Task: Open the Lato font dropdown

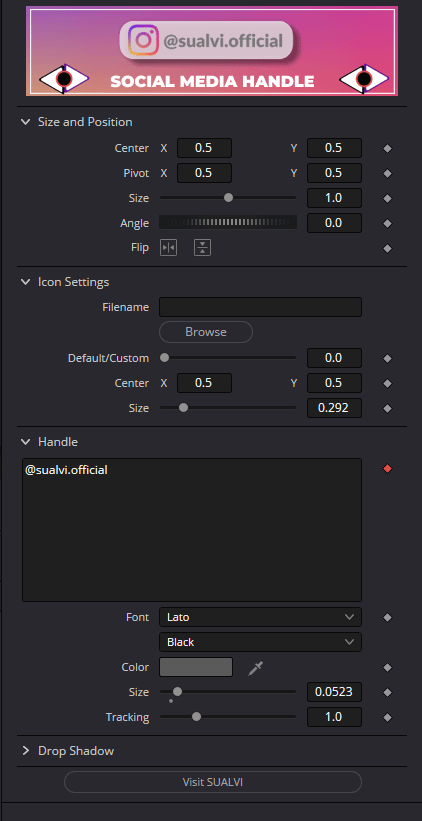Action: click(x=260, y=617)
